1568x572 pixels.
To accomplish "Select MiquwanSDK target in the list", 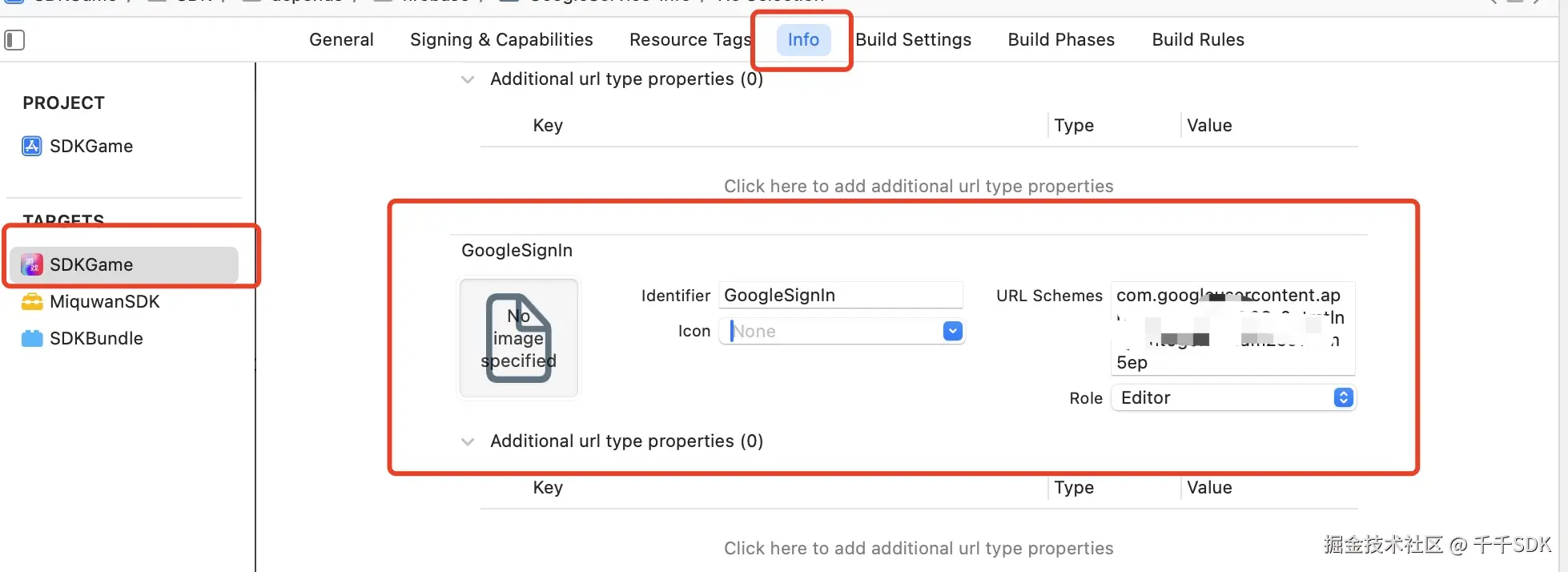I will [105, 302].
